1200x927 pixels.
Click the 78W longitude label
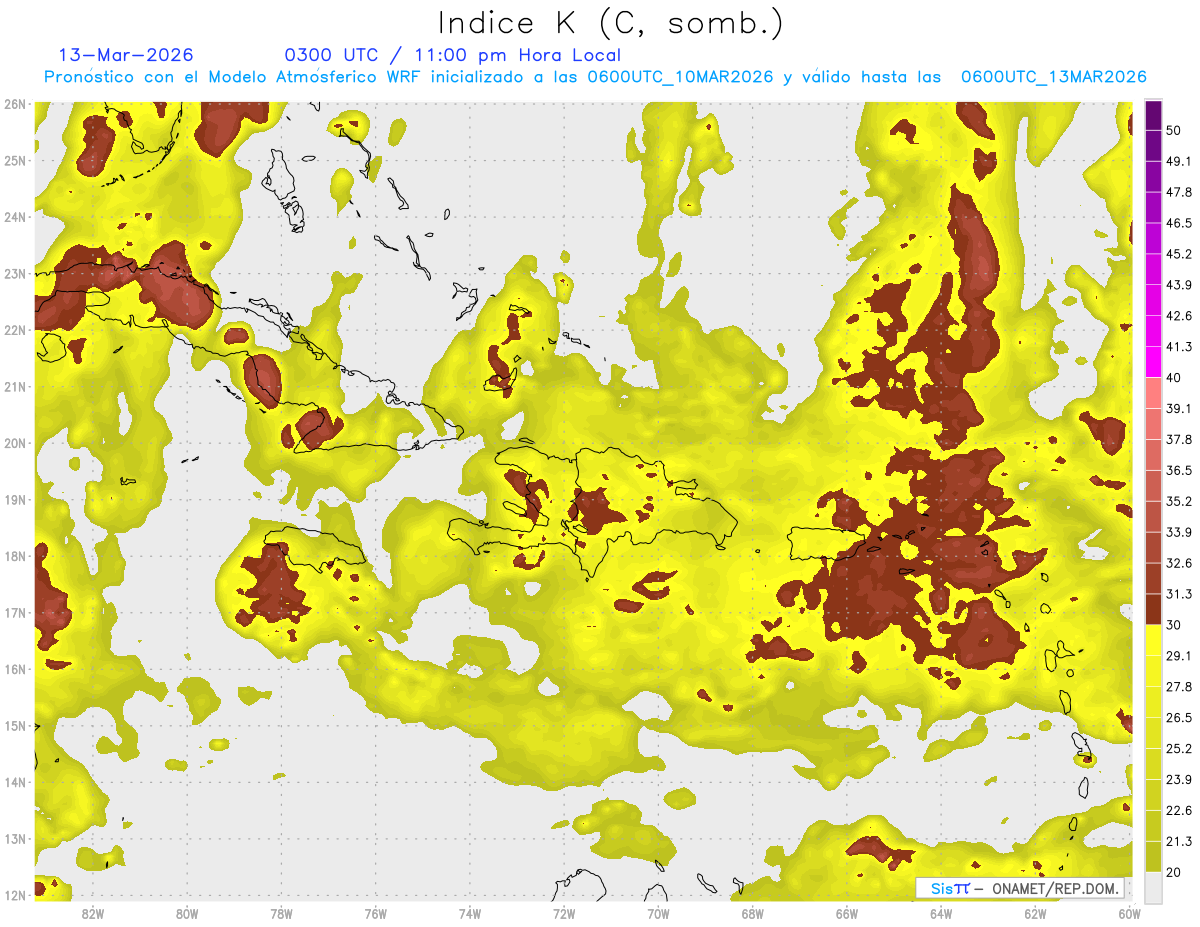click(x=281, y=913)
